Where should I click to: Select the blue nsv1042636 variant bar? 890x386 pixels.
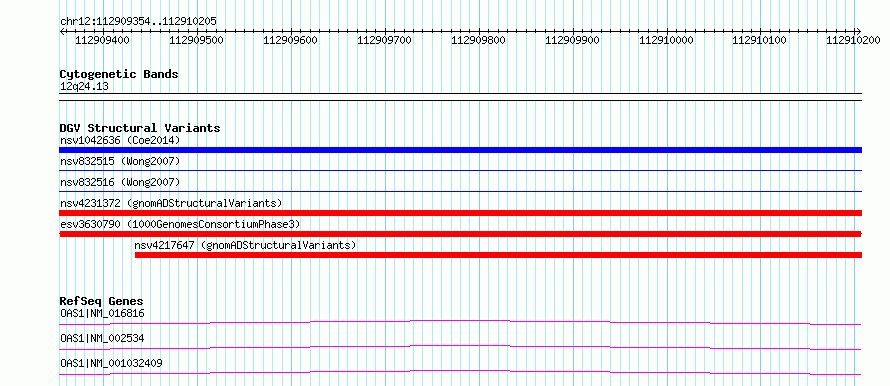pyautogui.click(x=460, y=150)
